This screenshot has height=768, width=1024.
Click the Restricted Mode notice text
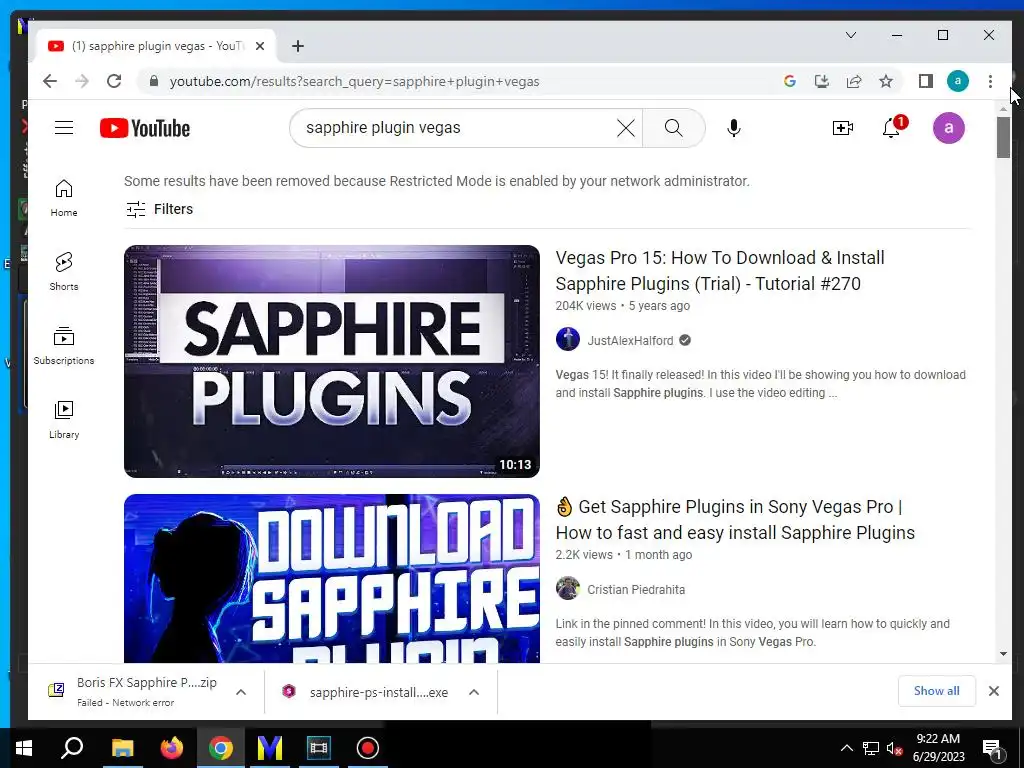click(437, 181)
